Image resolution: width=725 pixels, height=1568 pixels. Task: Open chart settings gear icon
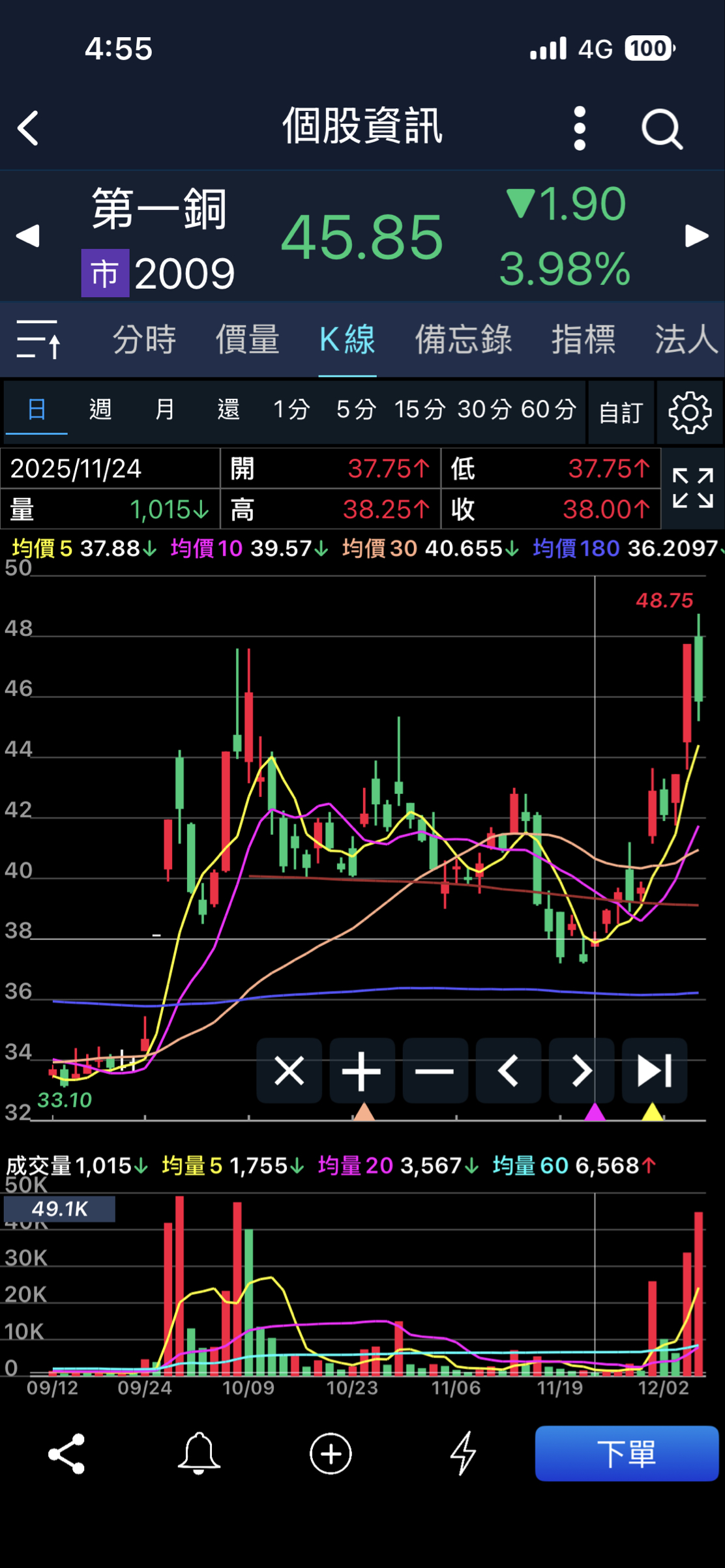[x=690, y=413]
